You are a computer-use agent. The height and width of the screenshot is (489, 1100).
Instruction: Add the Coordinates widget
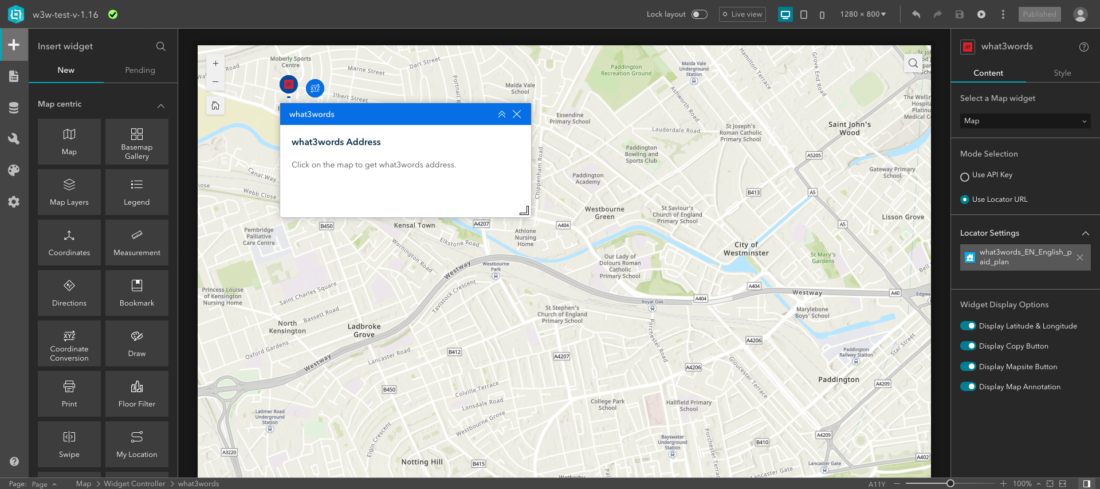point(69,242)
